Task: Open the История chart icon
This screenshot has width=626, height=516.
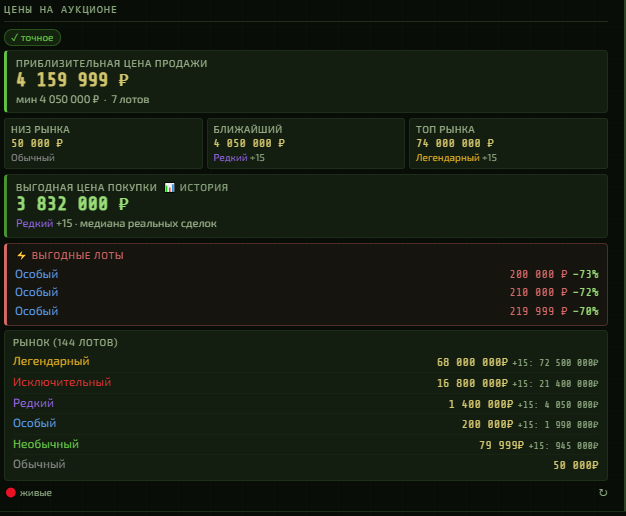Action: coord(170,187)
